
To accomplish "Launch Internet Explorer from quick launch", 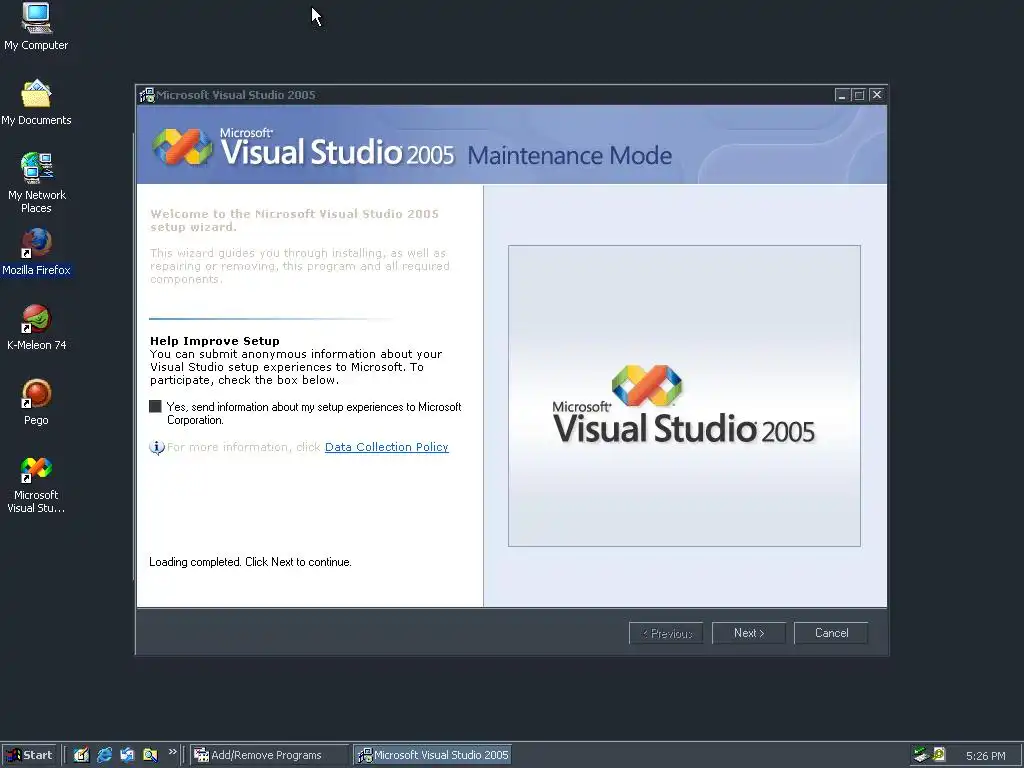I will (104, 755).
